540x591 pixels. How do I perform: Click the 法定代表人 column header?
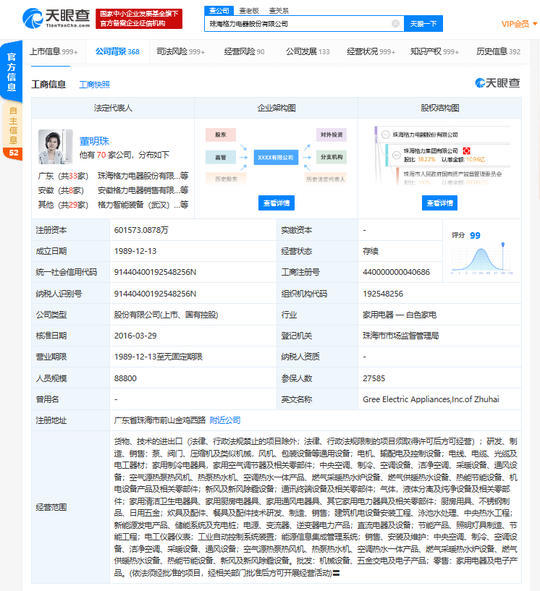[x=113, y=108]
